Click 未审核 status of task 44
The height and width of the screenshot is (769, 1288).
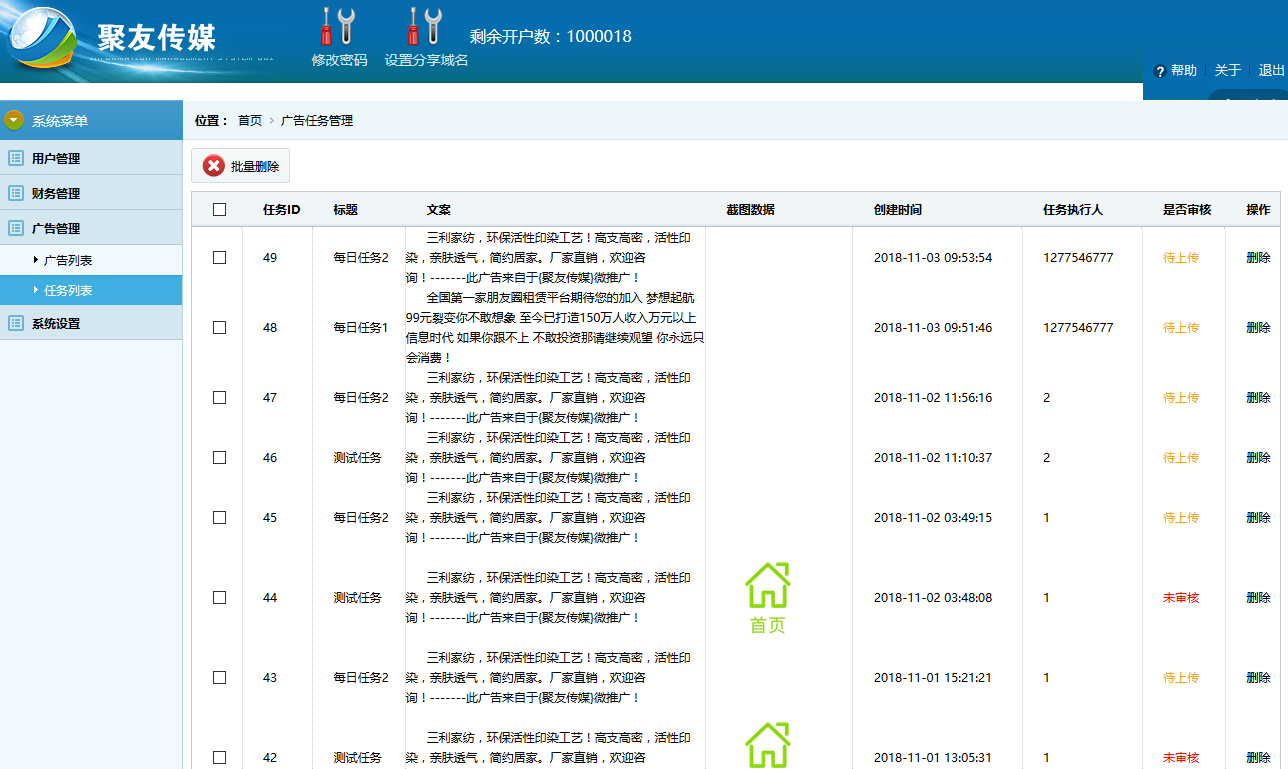click(x=1181, y=598)
